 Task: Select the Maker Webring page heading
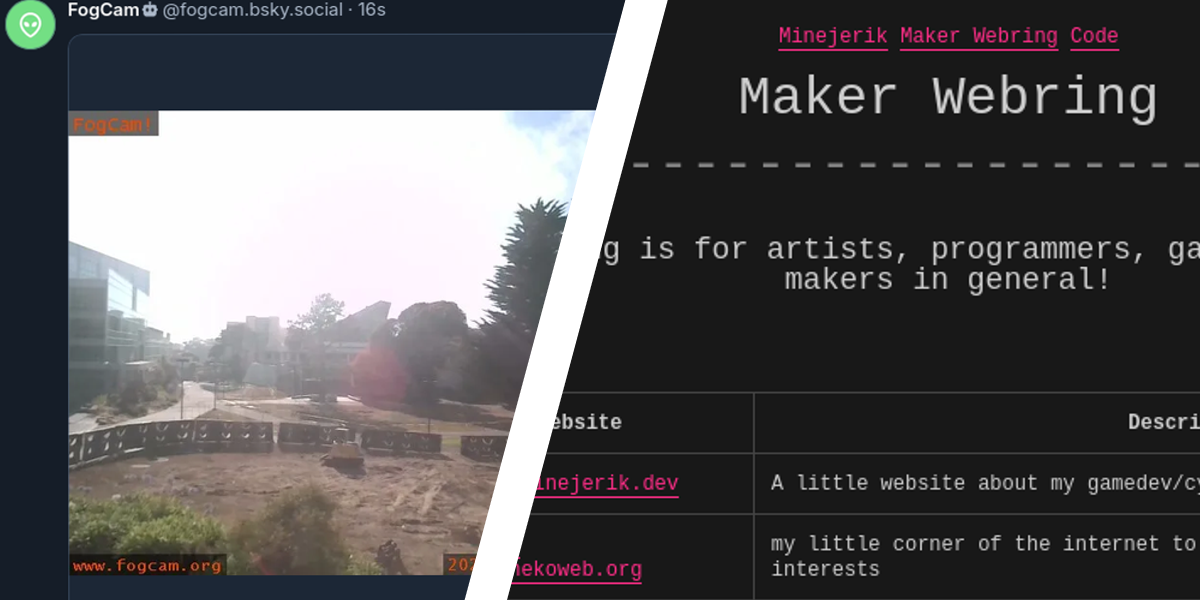tap(948, 97)
